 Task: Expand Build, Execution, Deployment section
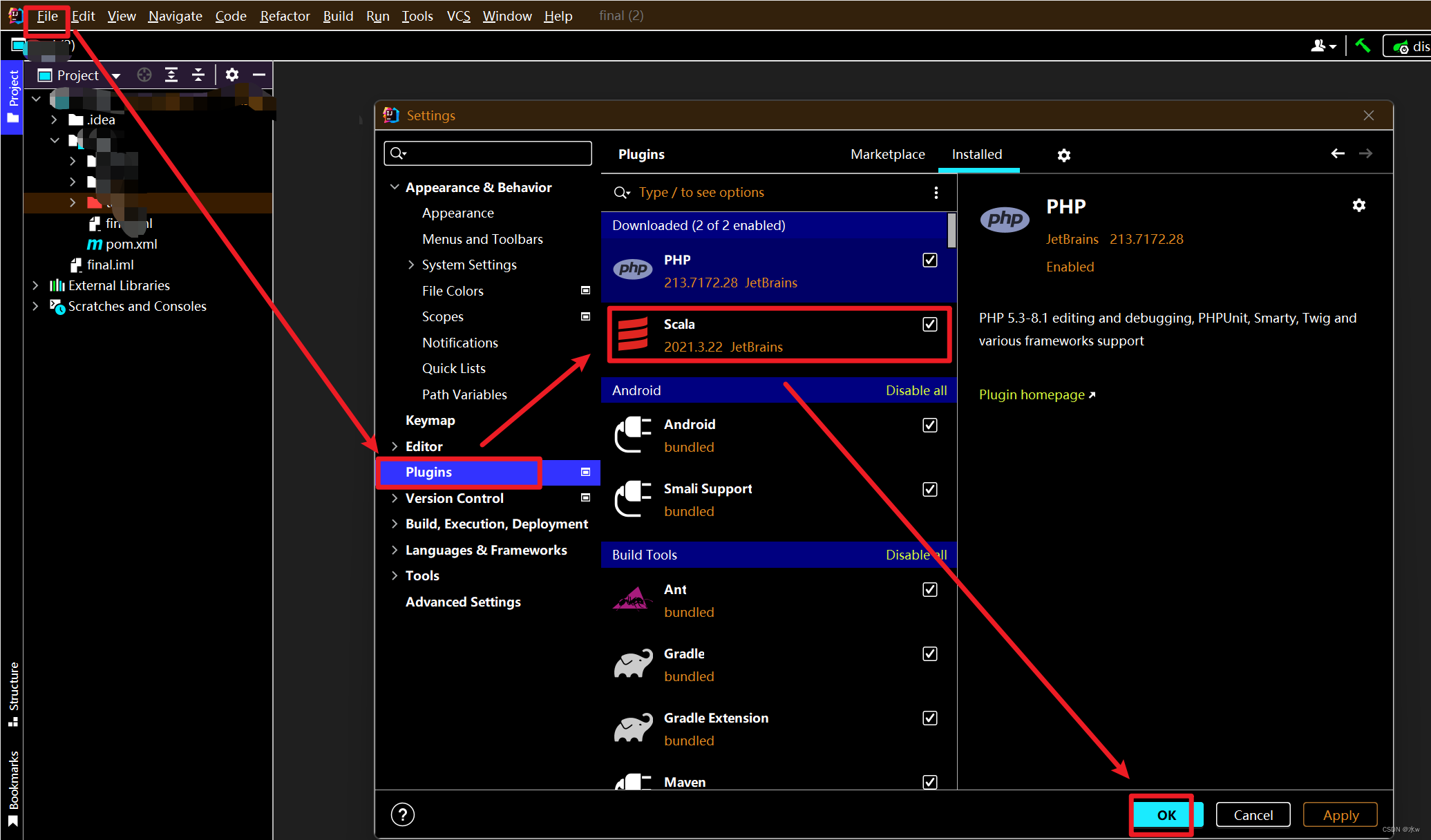click(395, 524)
